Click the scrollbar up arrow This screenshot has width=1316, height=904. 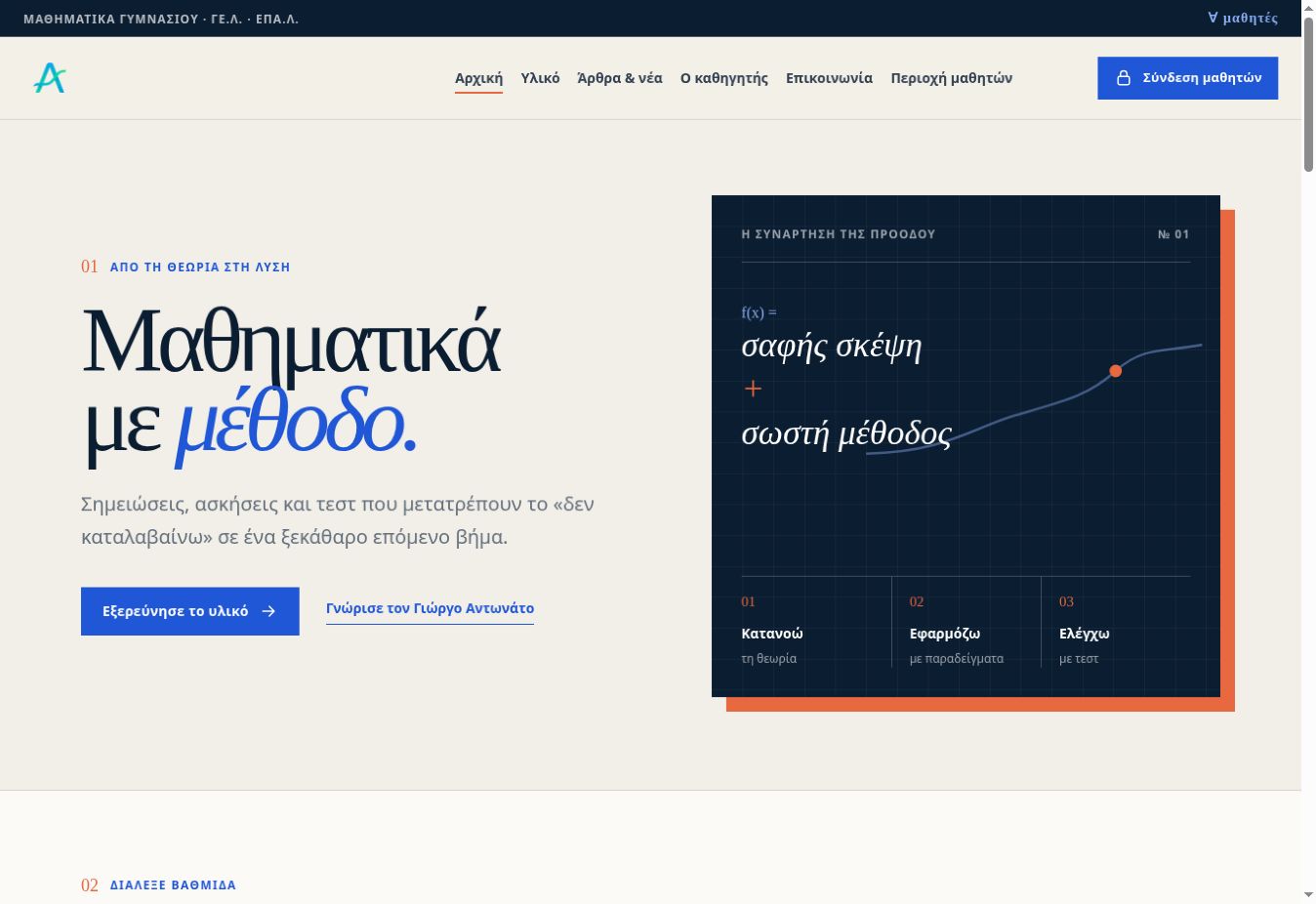coord(1308,8)
